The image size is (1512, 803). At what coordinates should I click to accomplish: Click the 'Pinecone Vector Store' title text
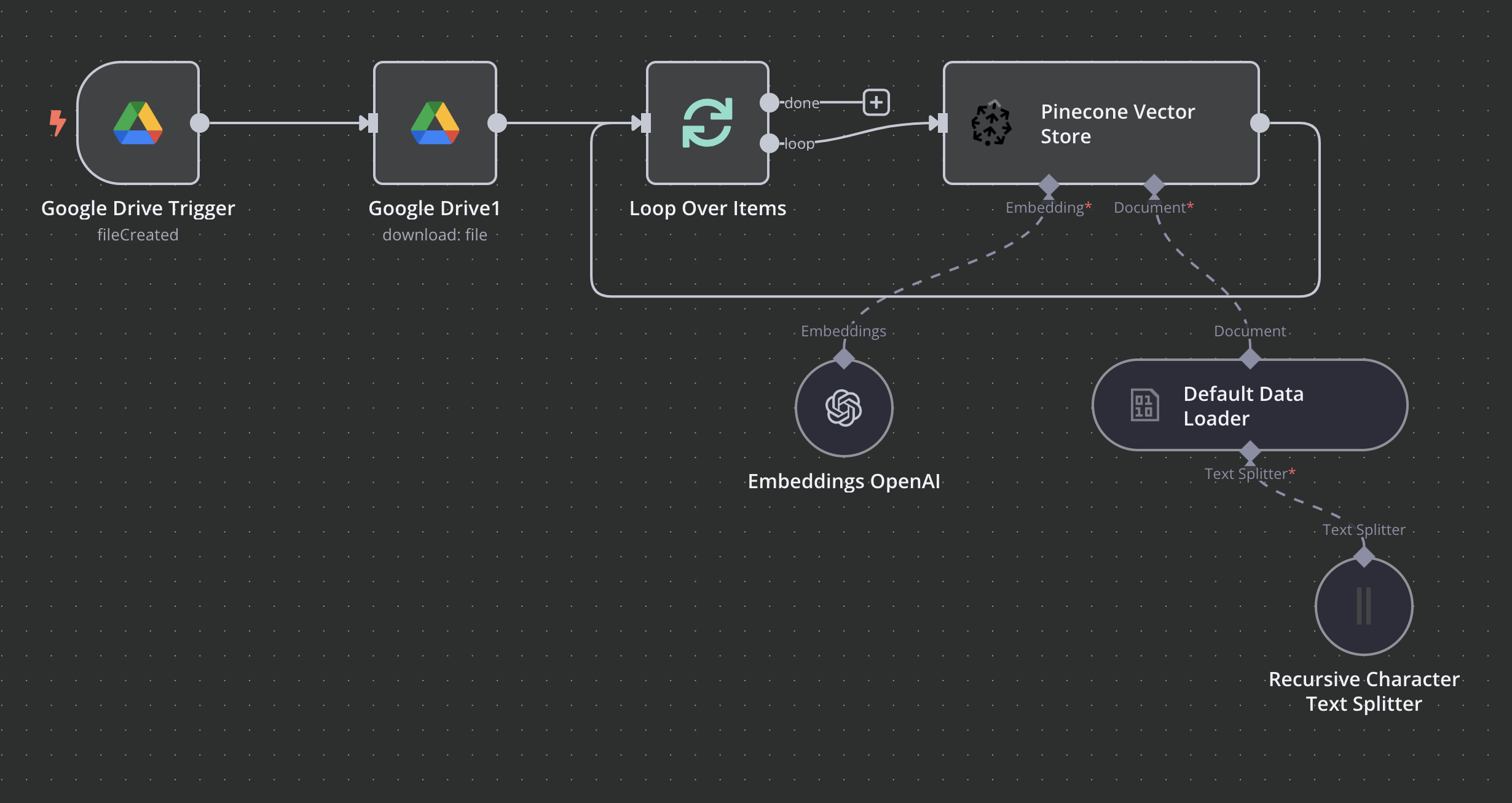(1117, 124)
